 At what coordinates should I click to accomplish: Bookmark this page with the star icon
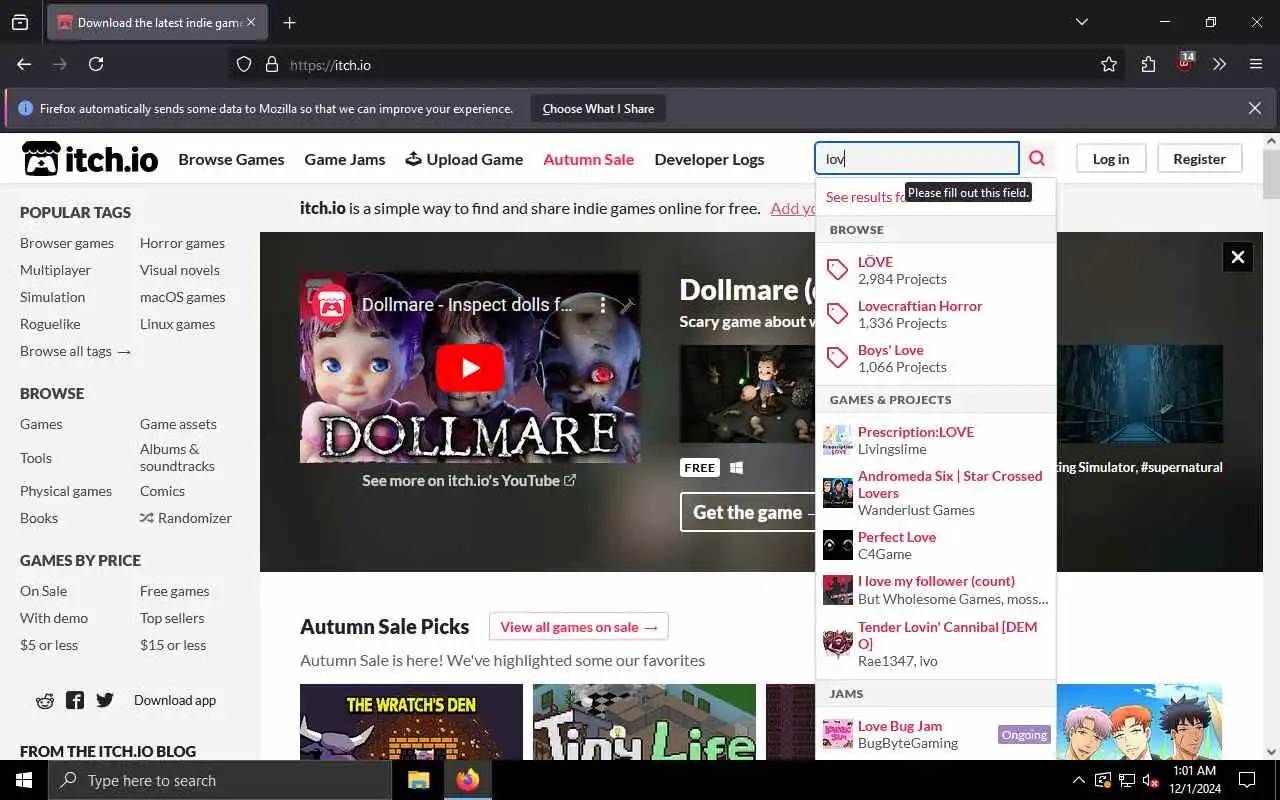coord(1109,64)
